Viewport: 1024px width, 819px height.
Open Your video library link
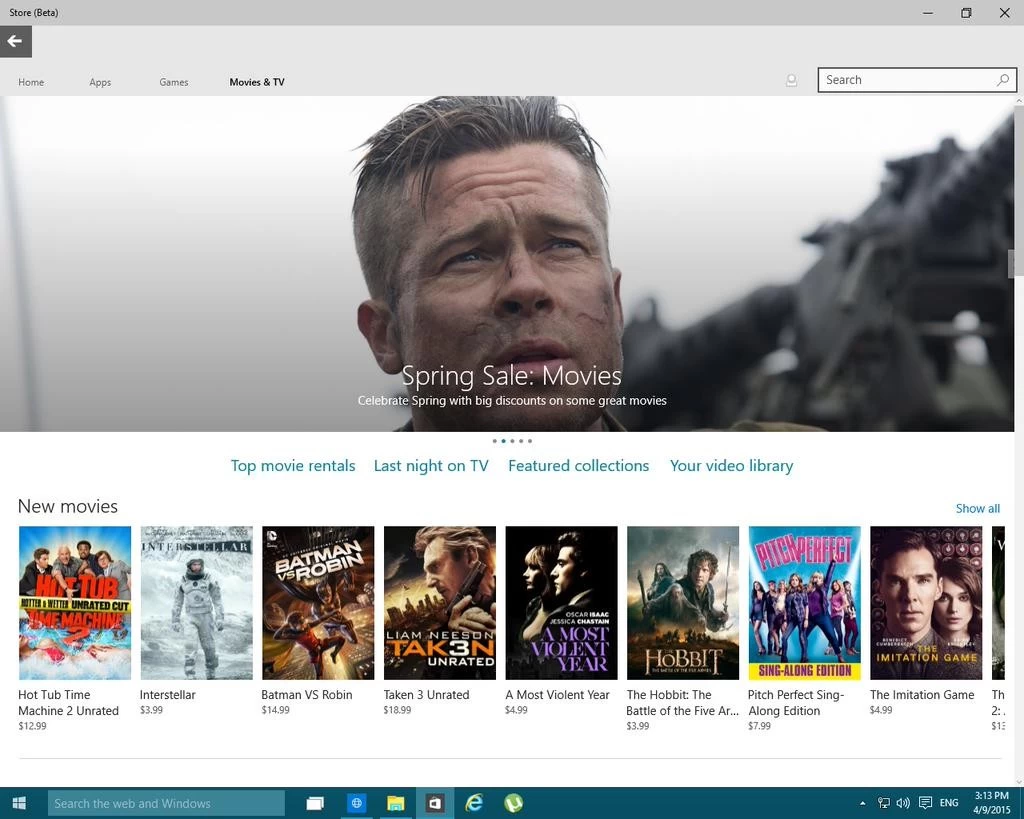click(731, 466)
